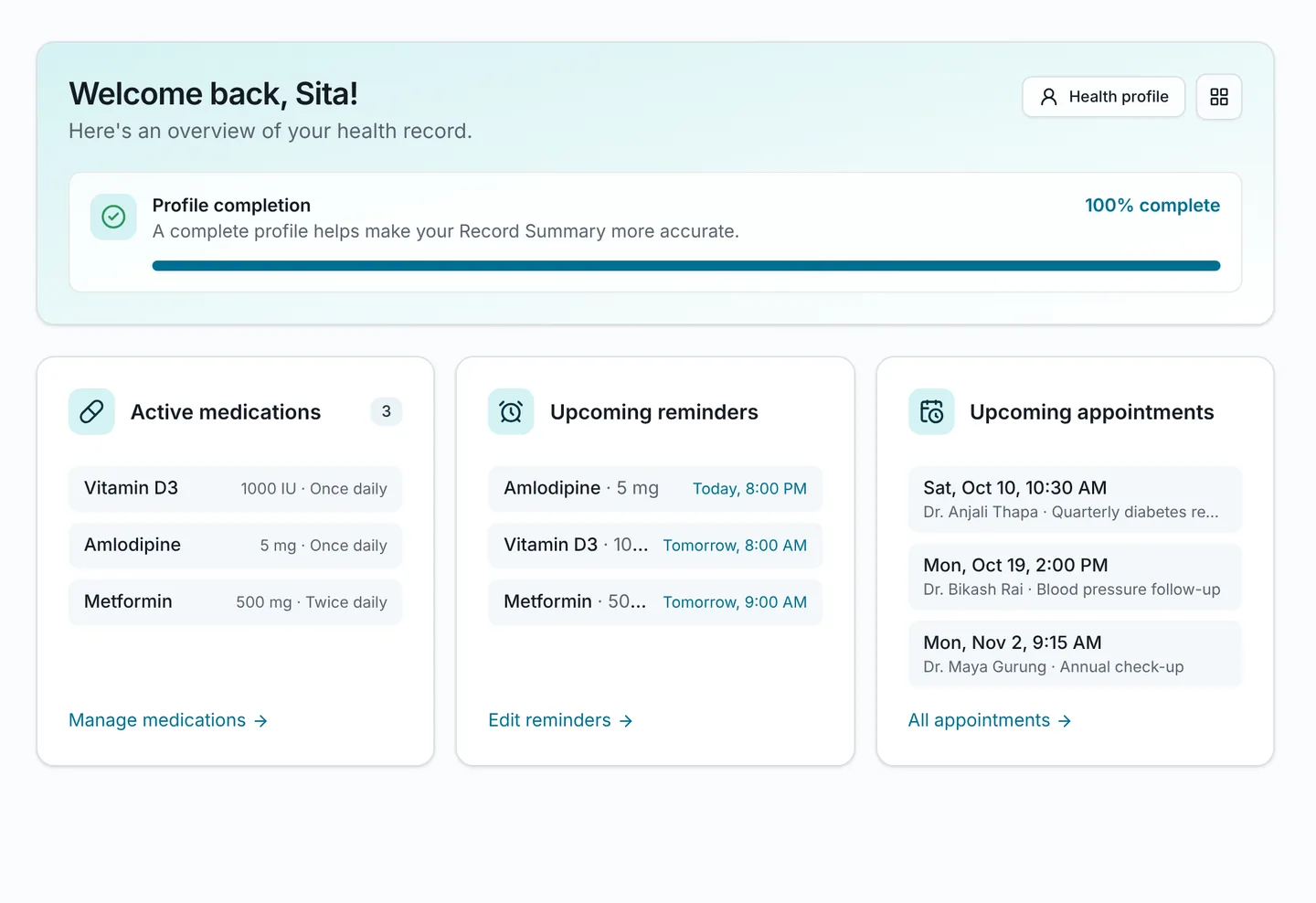Open the Vitamin D3 reminder for Tomorrow 8:00 AM

point(655,546)
